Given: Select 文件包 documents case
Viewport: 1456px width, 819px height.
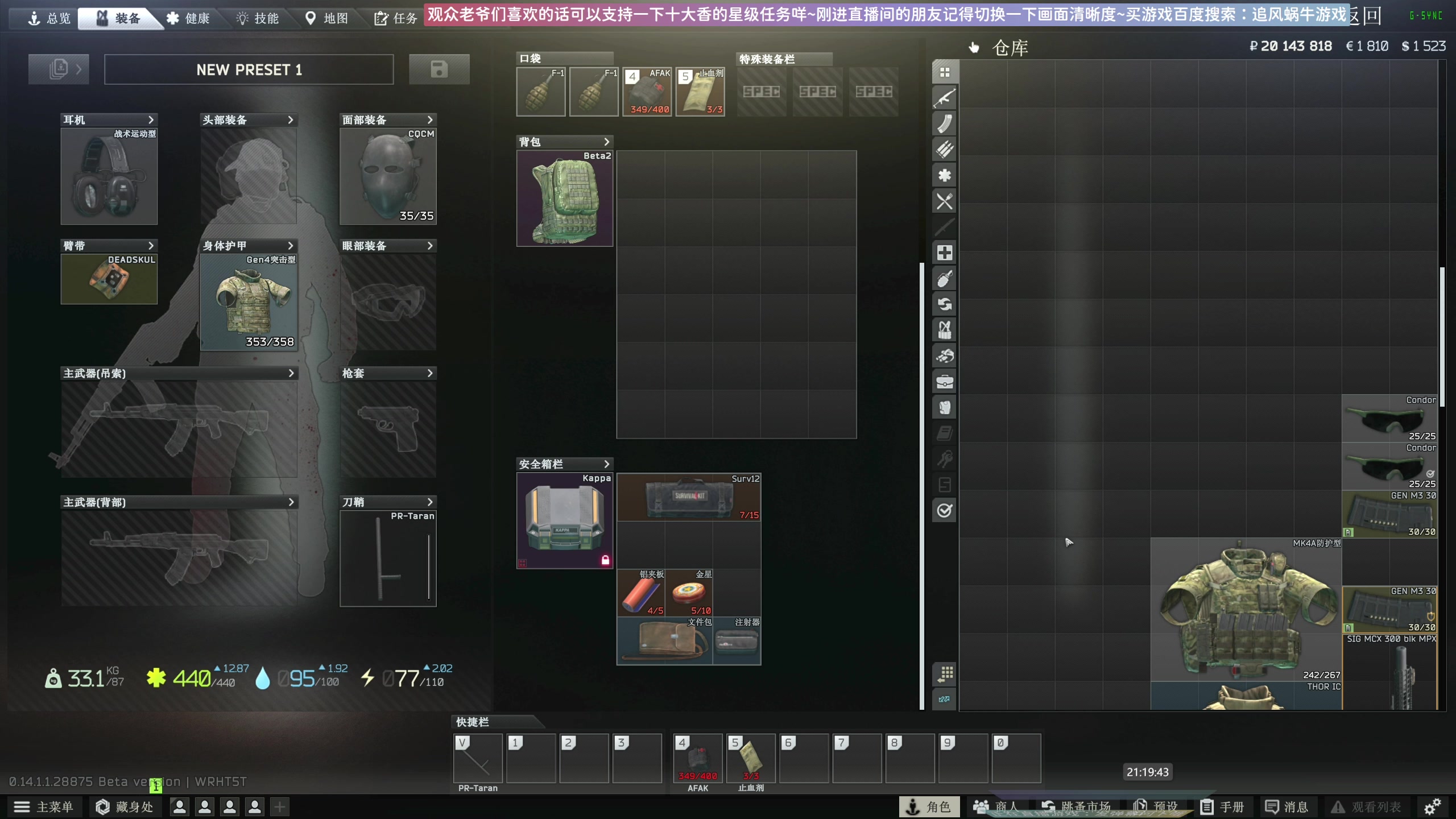Looking at the screenshot, I should pos(665,640).
